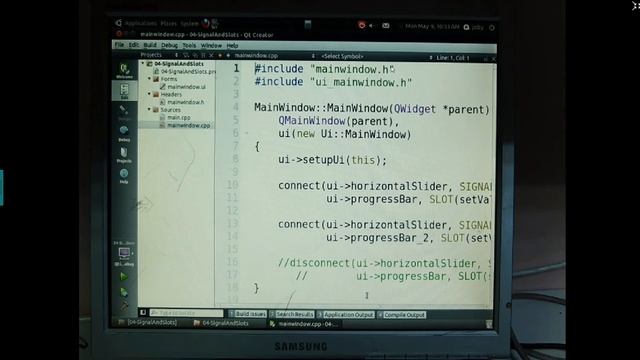Click the power button icon in the top panel
This screenshot has height=360, width=640.
click(x=492, y=28)
